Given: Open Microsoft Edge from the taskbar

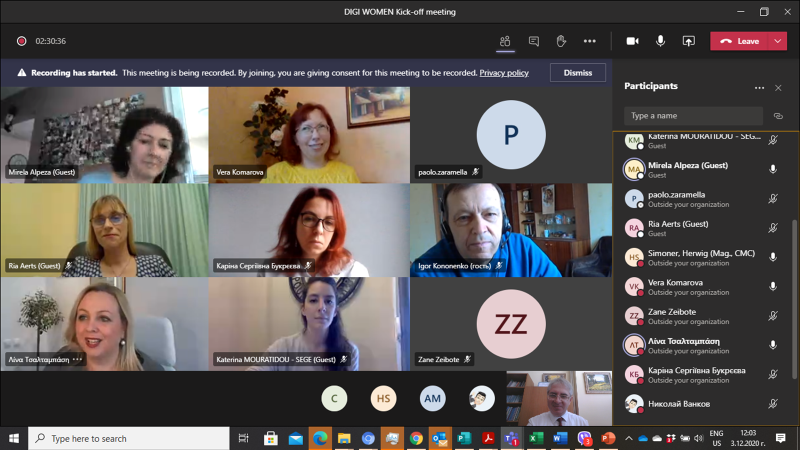Looking at the screenshot, I should (x=320, y=438).
